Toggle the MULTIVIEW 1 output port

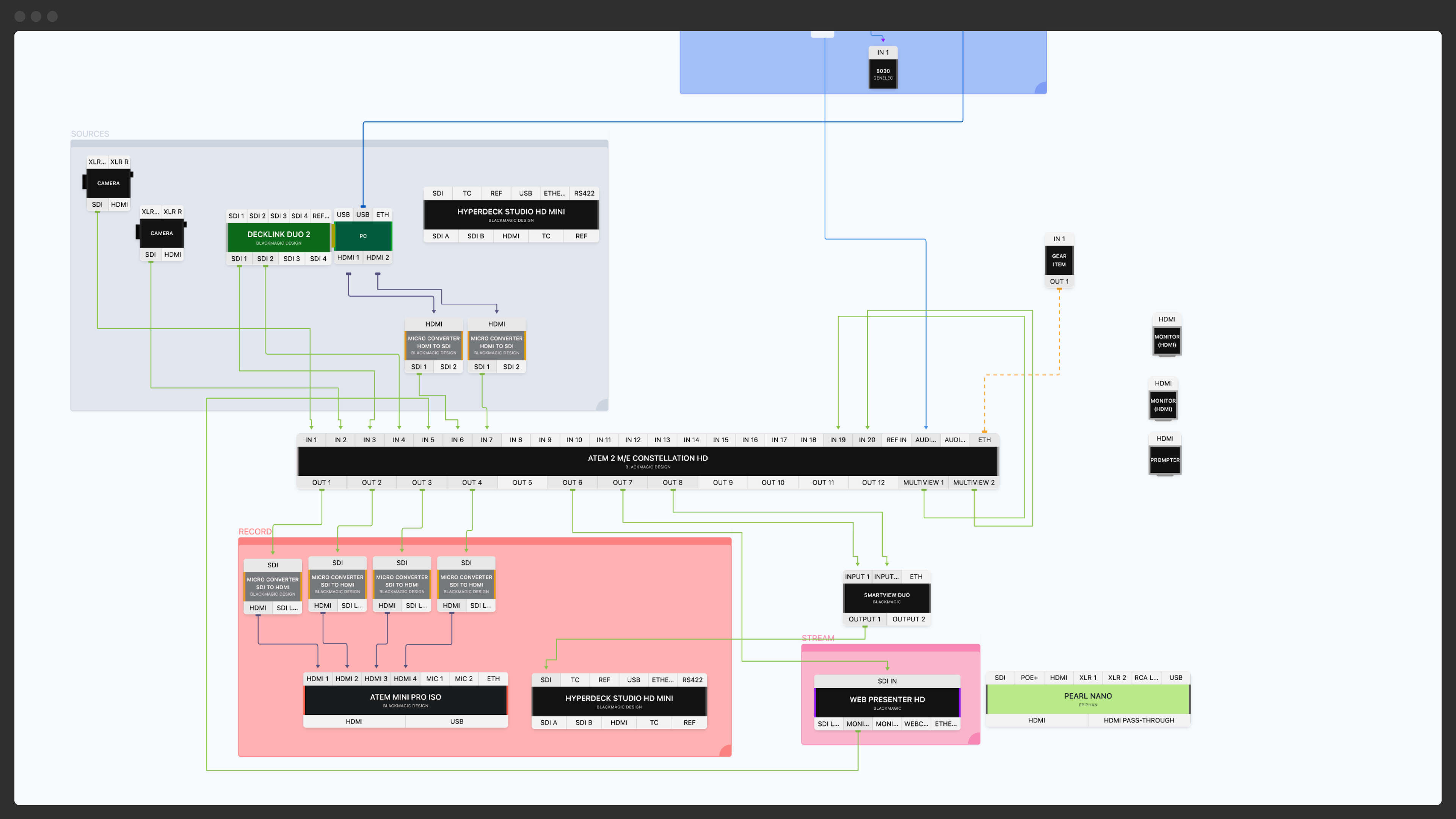pyautogui.click(x=923, y=482)
